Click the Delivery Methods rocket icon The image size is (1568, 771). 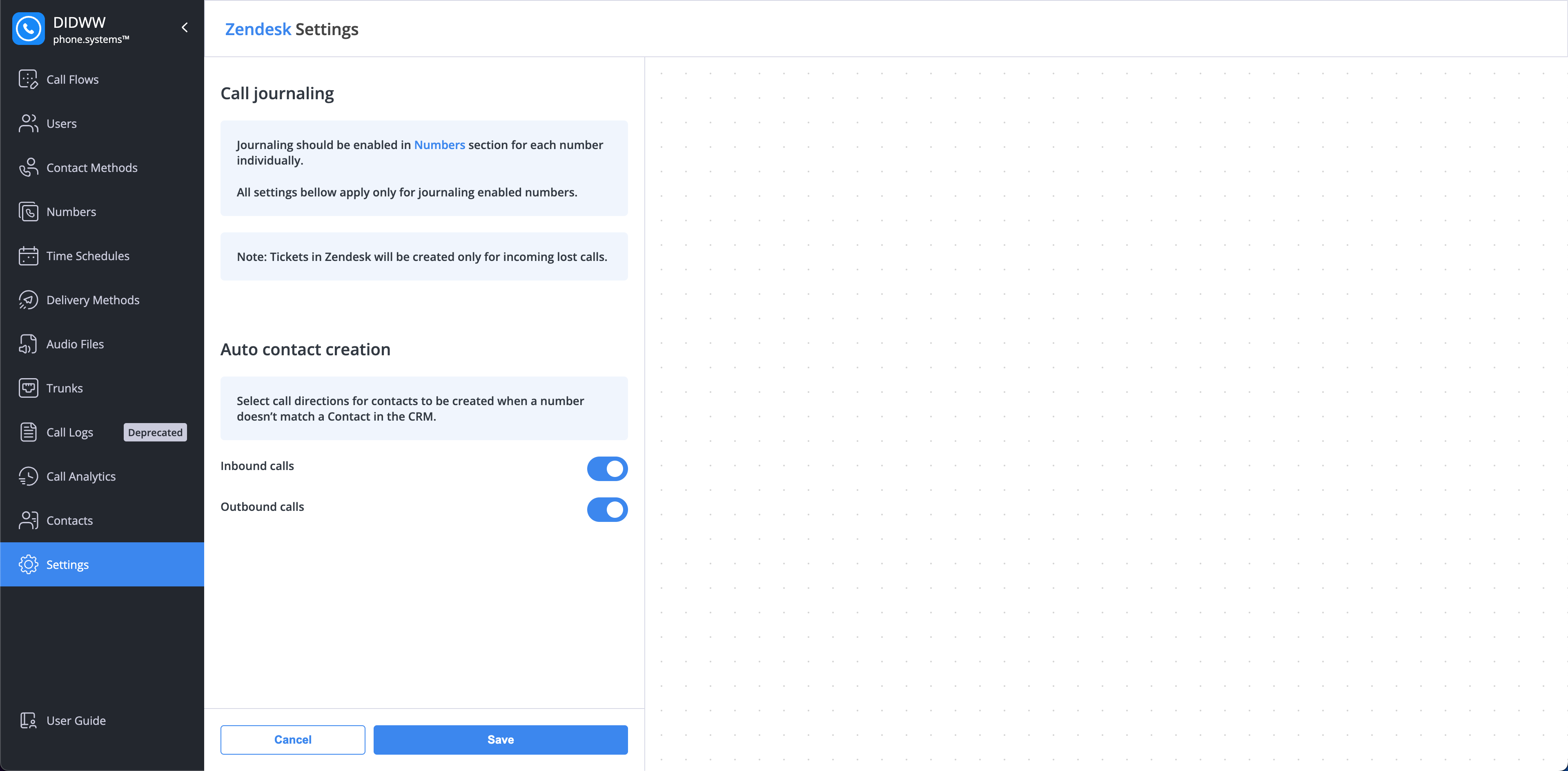28,300
